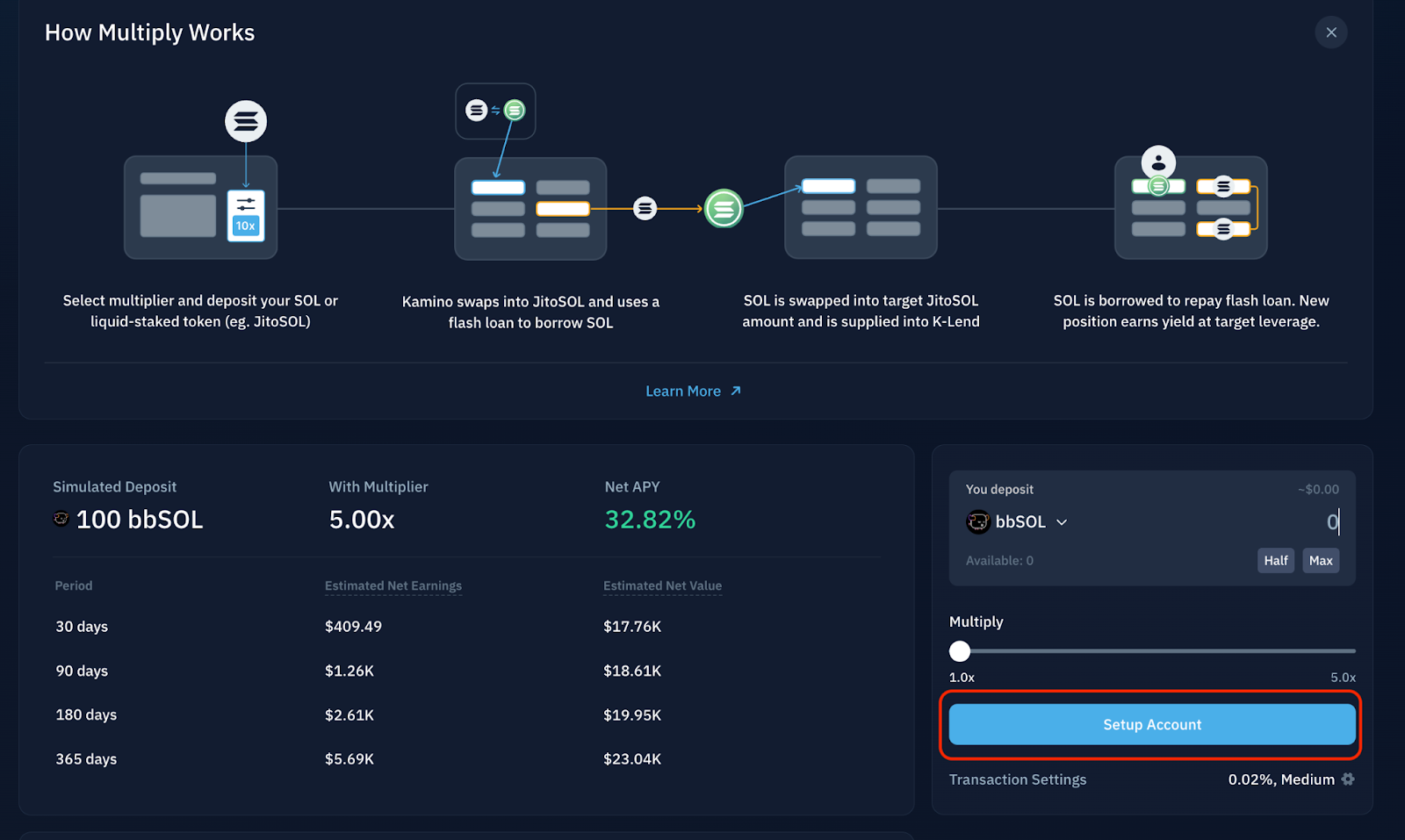Click the green JitoSOL coin icon
The image size is (1405, 840).
click(x=724, y=209)
